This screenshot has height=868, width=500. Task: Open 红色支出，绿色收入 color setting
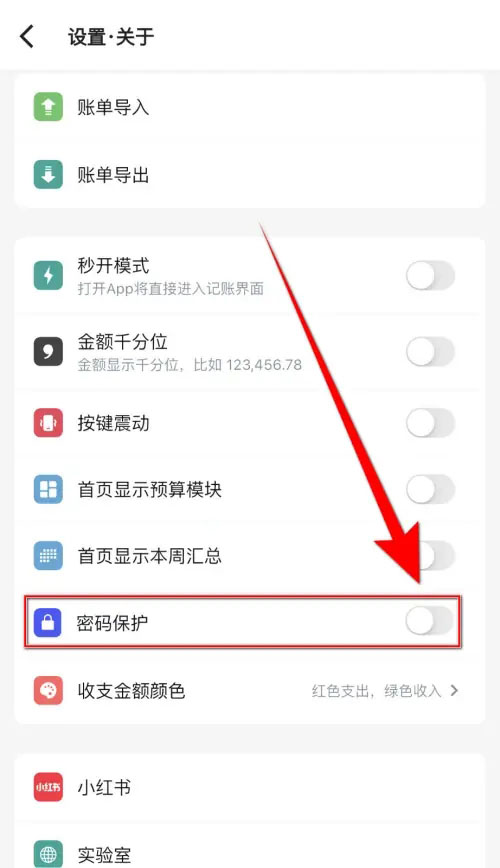376,691
